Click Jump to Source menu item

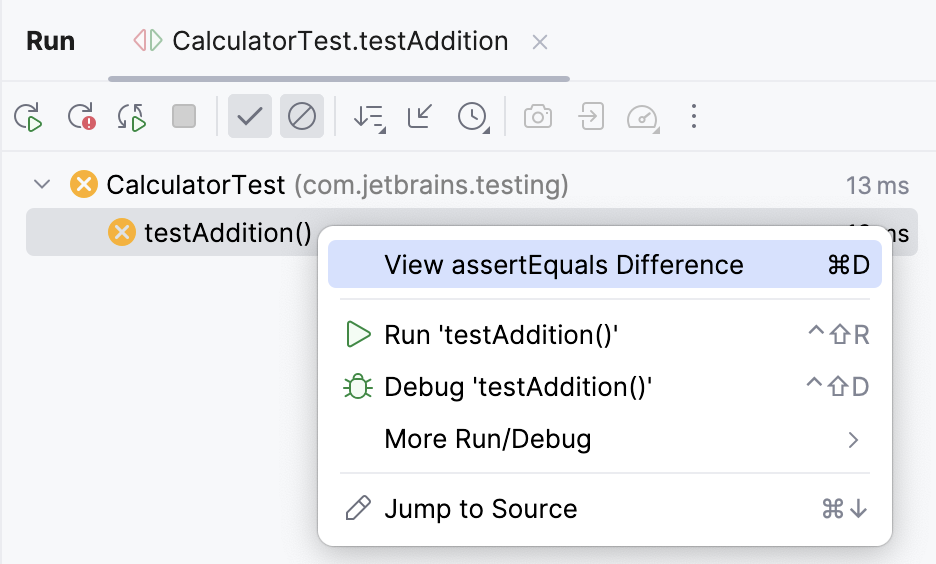pos(480,509)
